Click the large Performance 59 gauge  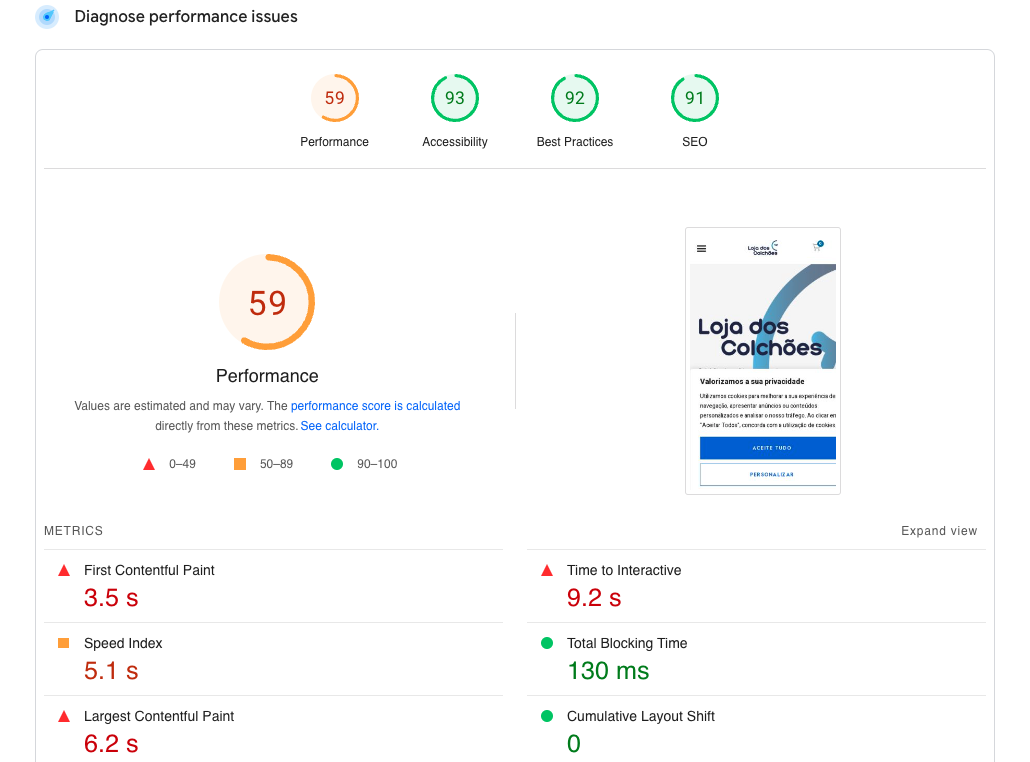point(267,302)
